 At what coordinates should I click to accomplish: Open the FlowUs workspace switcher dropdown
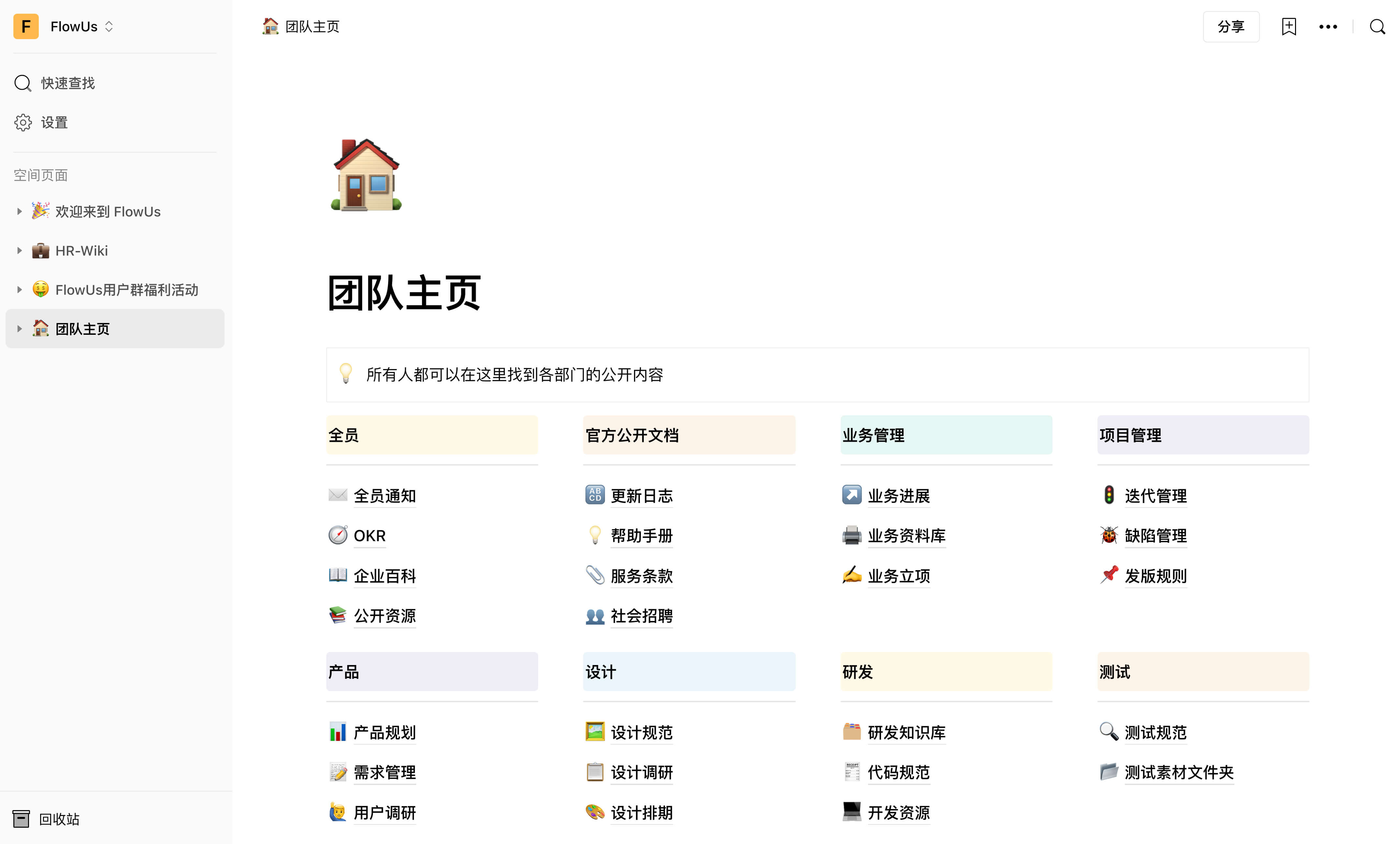coord(82,26)
